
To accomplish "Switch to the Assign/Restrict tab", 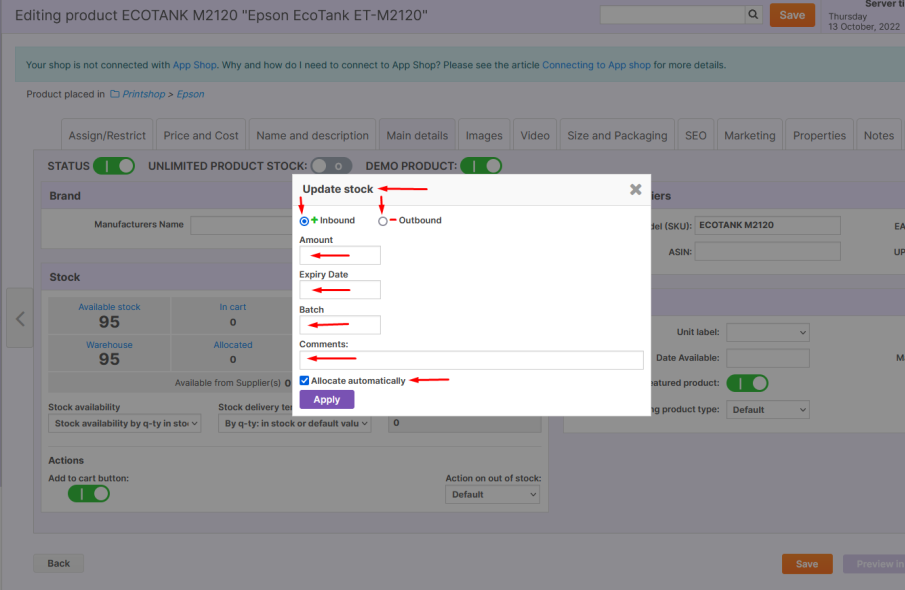I will tap(107, 136).
